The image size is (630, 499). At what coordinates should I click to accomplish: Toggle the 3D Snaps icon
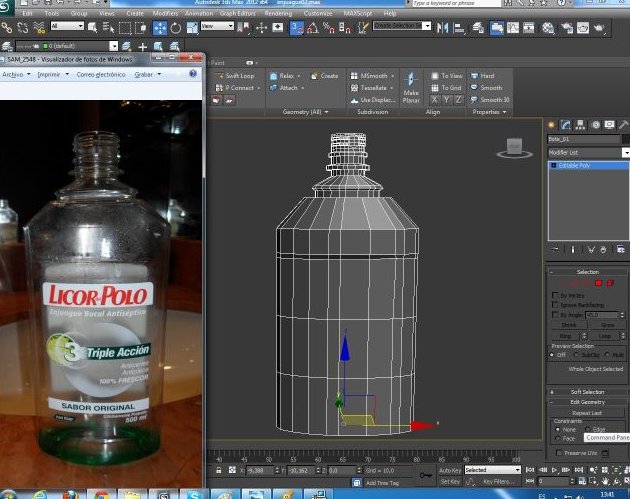(x=297, y=28)
